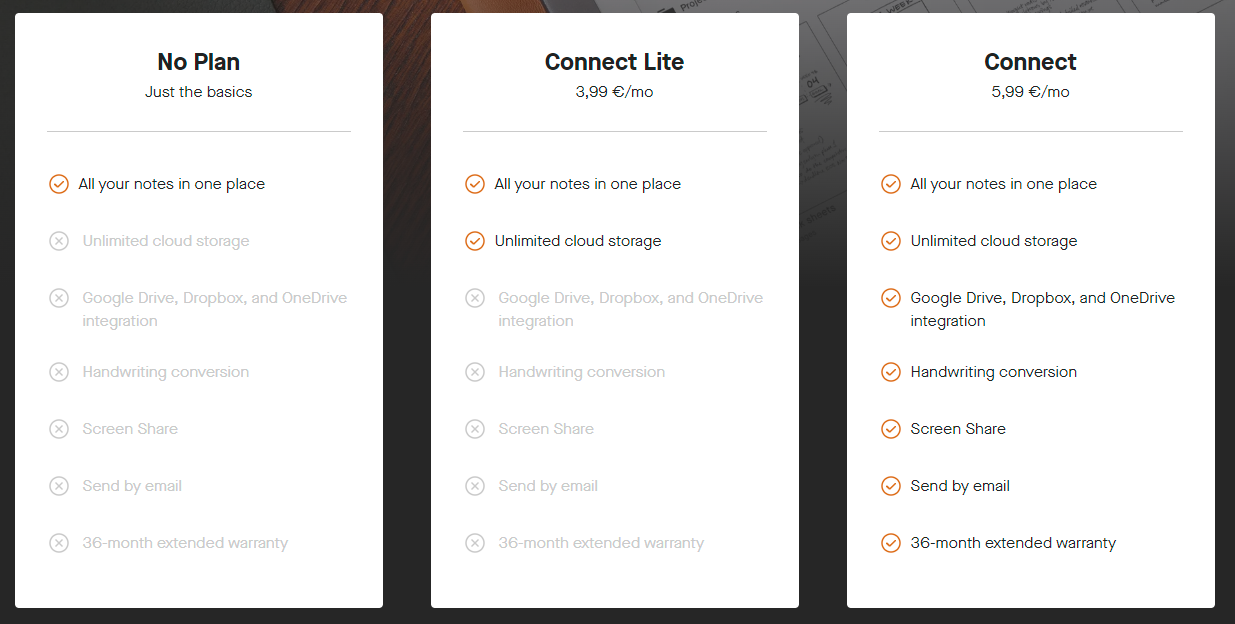Click the checkmark for Connect Lite Unlimited cloud storage

(x=475, y=241)
